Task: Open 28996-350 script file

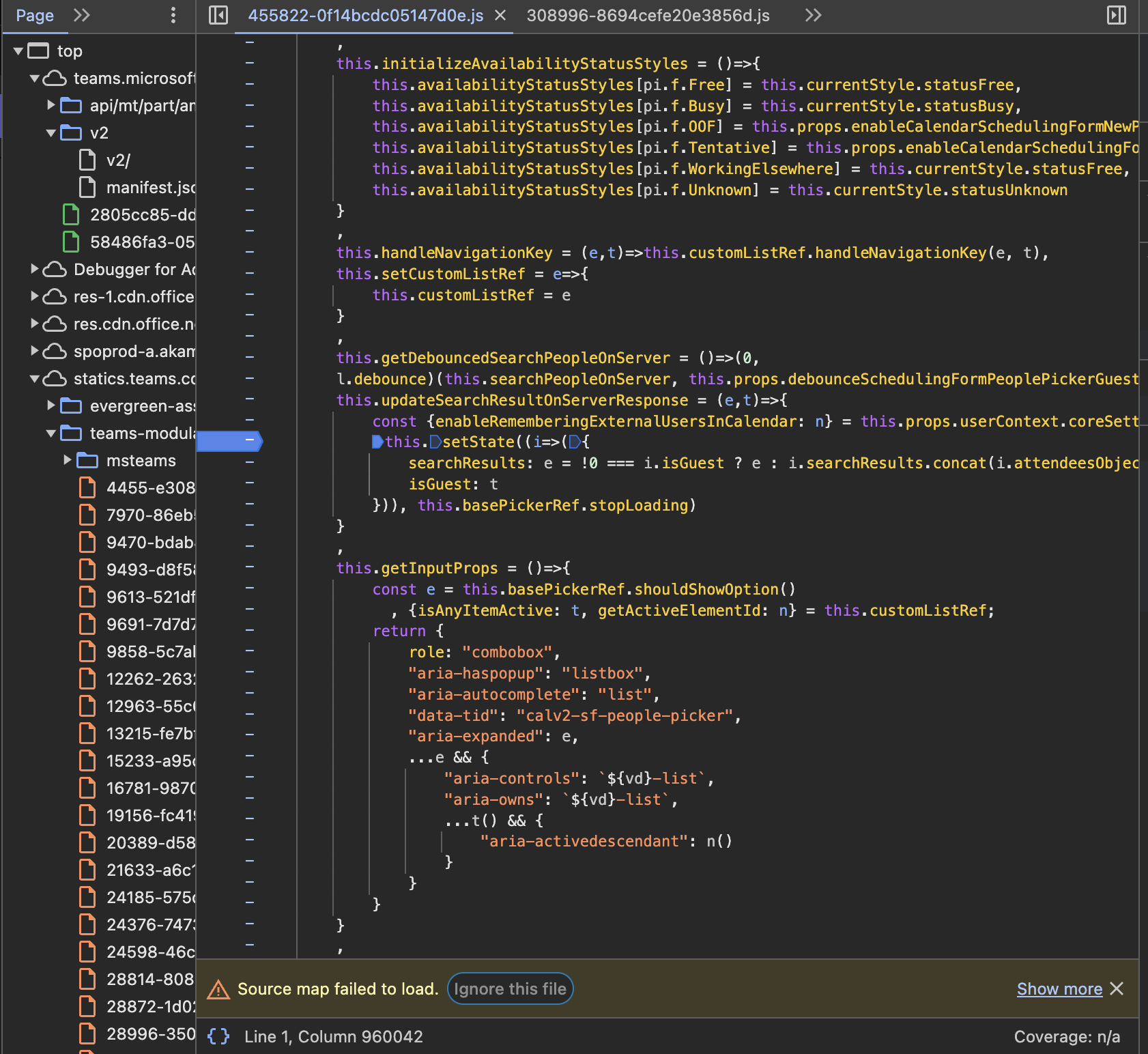Action: [137, 1034]
